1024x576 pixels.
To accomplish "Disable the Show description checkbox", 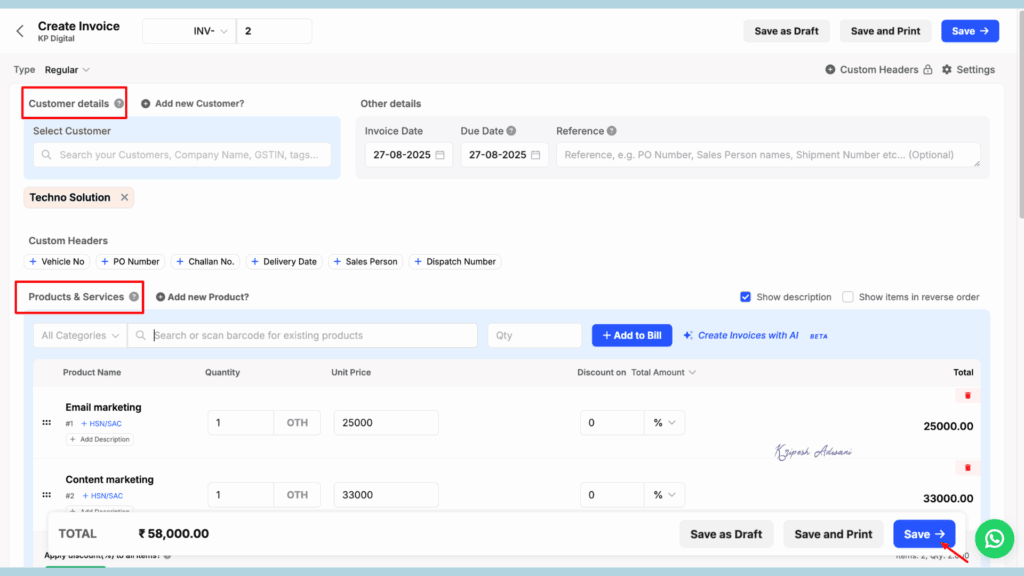I will pyautogui.click(x=745, y=296).
